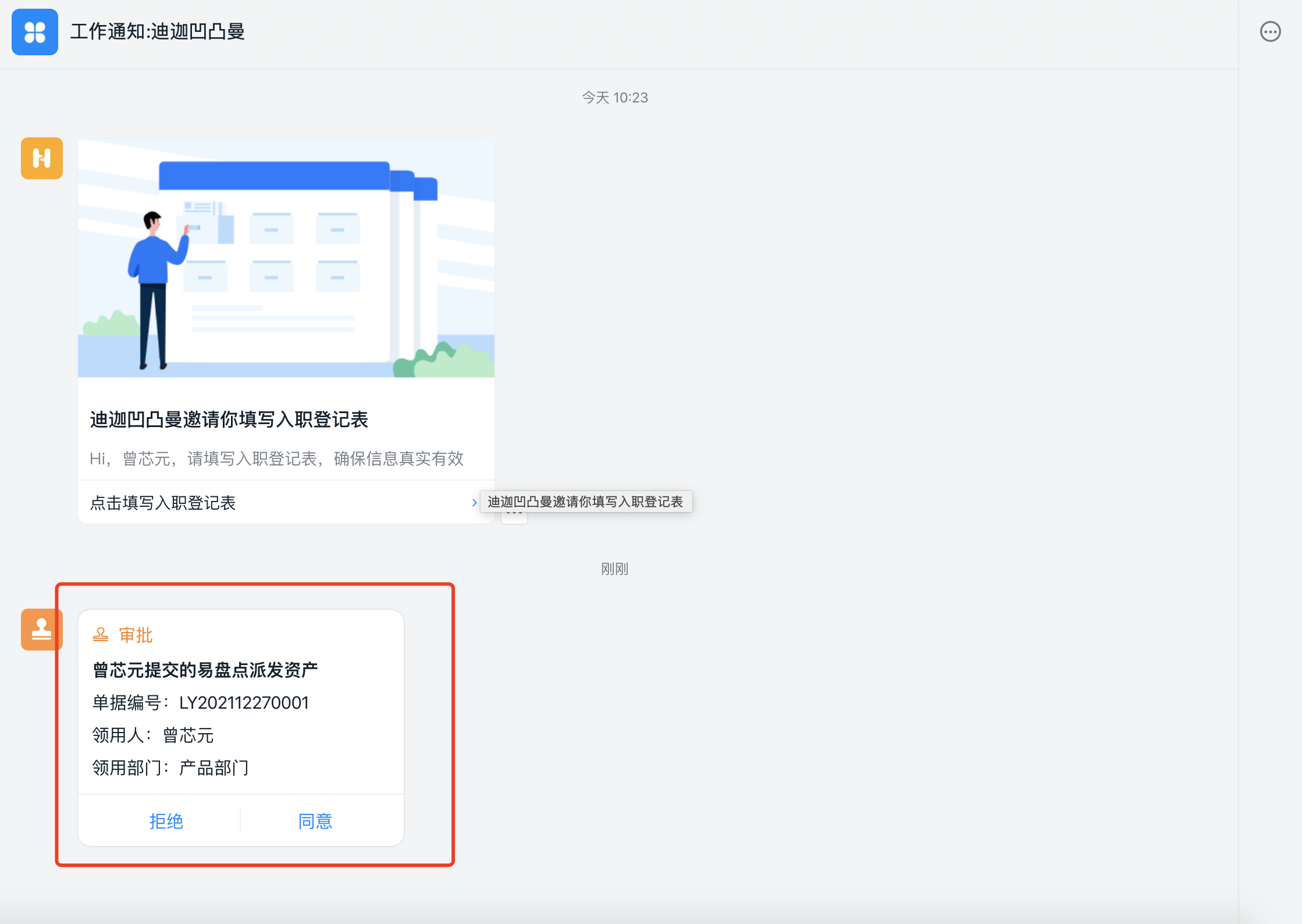Click the 同意 button
Image resolution: width=1302 pixels, height=924 pixels.
(315, 821)
